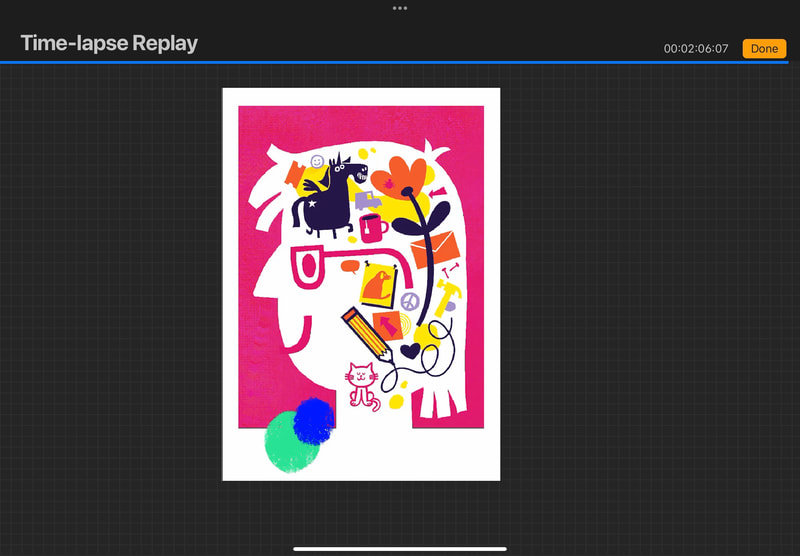Tap the purple peace symbol
The width and height of the screenshot is (800, 556).
[x=409, y=300]
